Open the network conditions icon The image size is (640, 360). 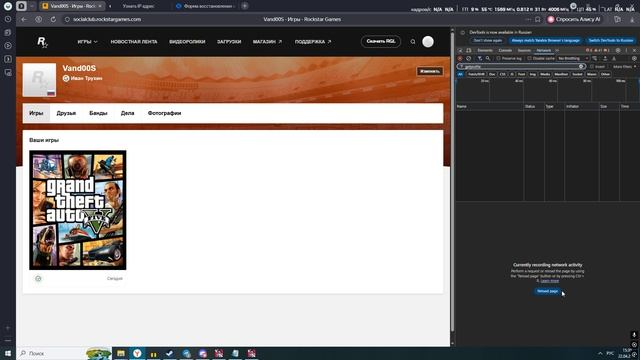pos(595,58)
